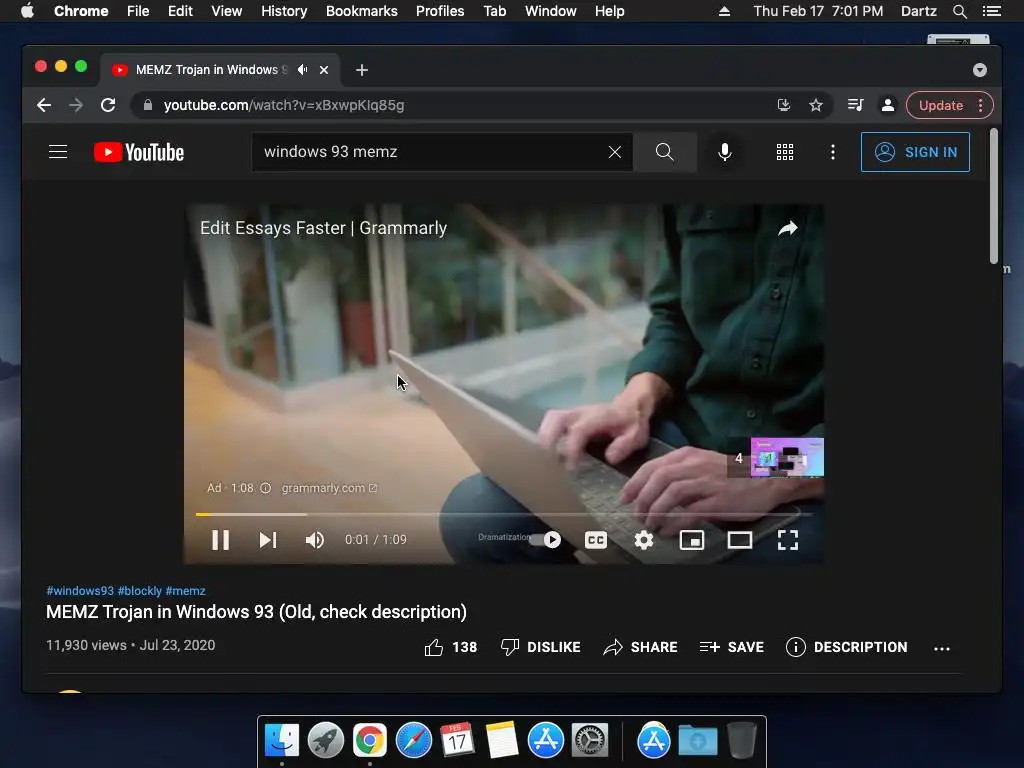Screen dimensions: 1024x768
Task: Like the video with thumbs up
Action: [x=451, y=647]
